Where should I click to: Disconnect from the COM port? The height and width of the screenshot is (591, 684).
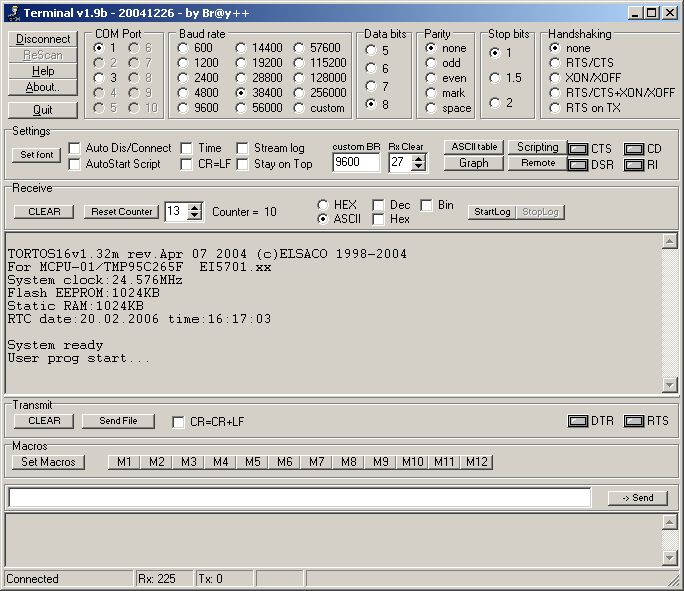(43, 39)
